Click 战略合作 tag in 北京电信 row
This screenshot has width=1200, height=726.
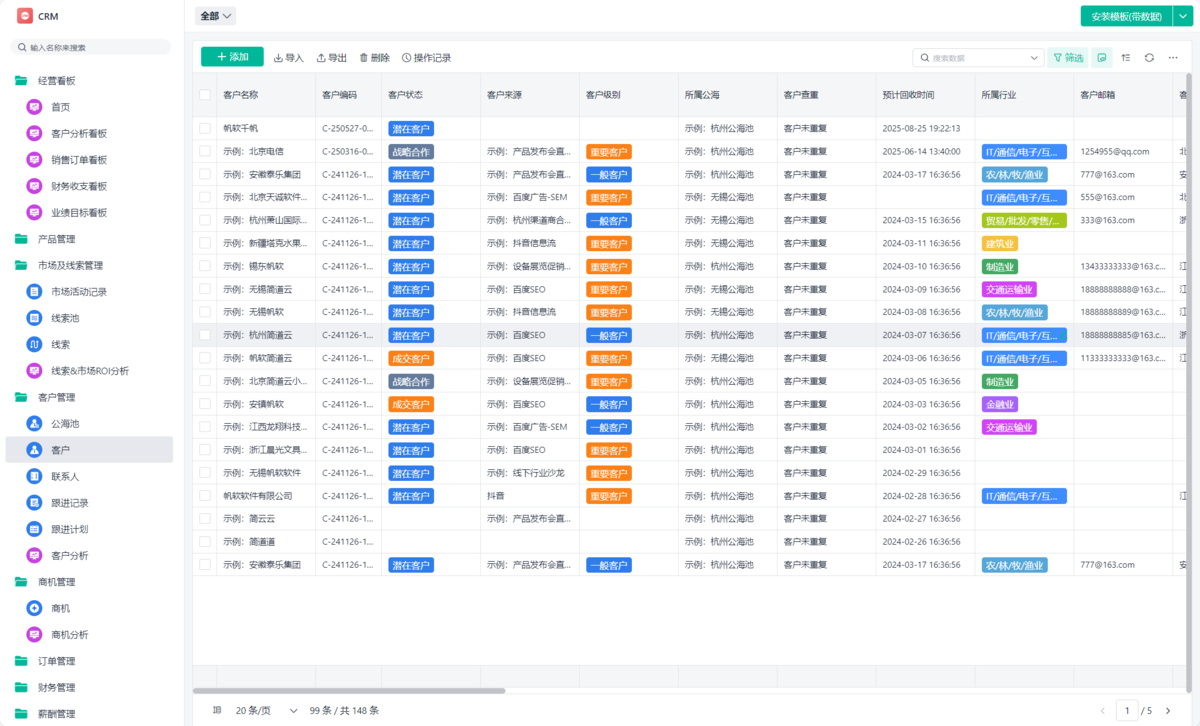411,152
